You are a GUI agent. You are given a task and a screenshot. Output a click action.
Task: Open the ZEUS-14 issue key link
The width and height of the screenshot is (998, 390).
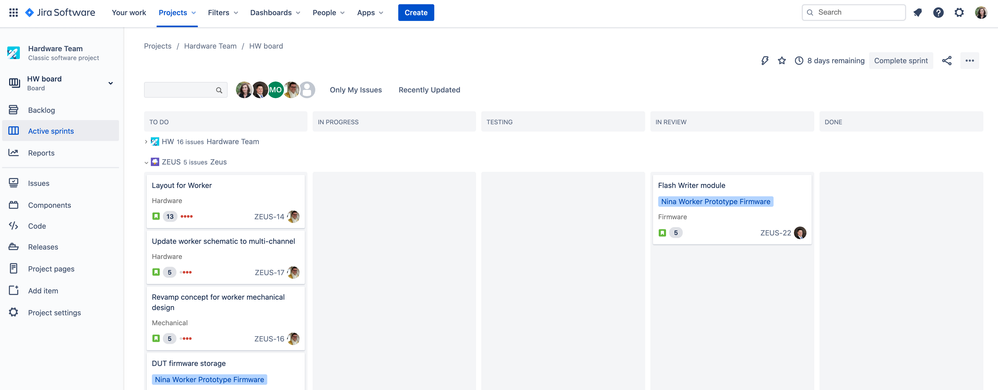269,217
